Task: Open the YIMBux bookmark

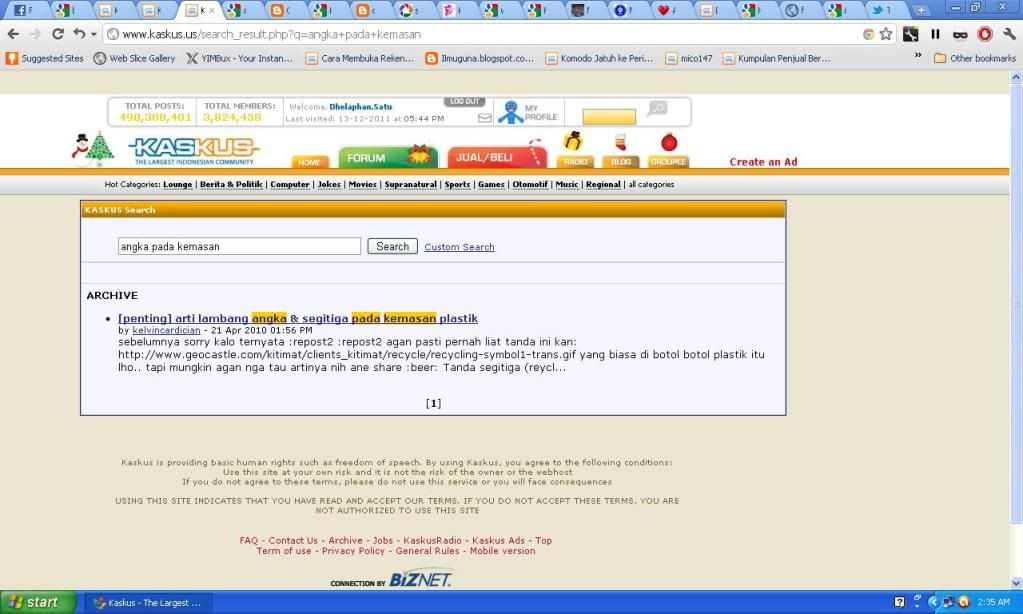Action: pos(239,58)
